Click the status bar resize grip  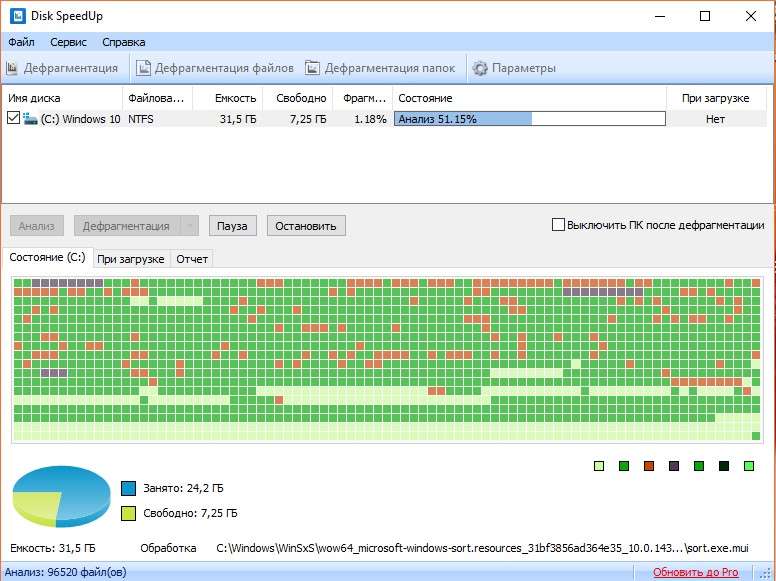click(x=764, y=572)
